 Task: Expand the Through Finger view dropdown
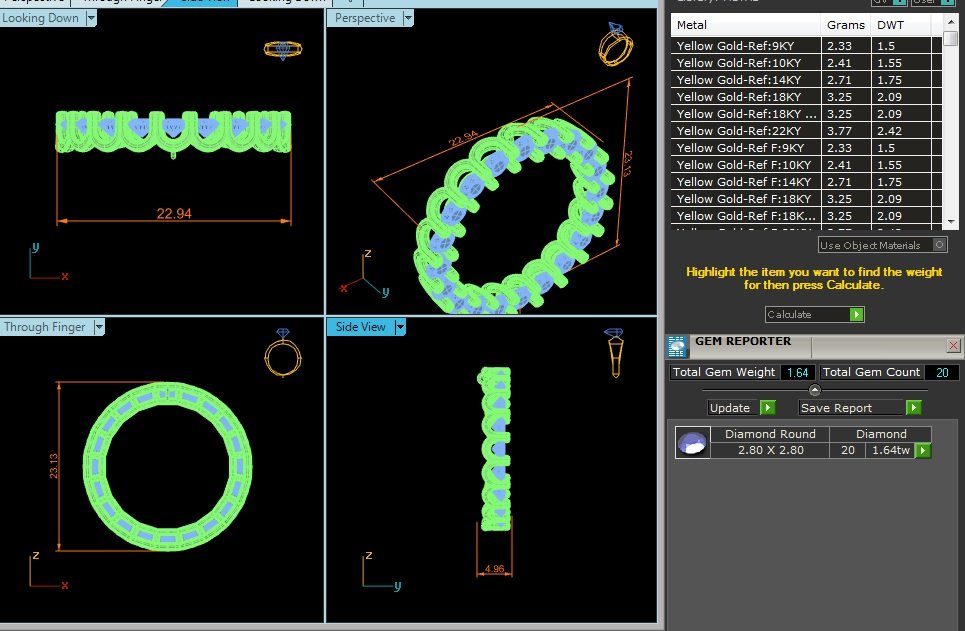pyautogui.click(x=99, y=327)
